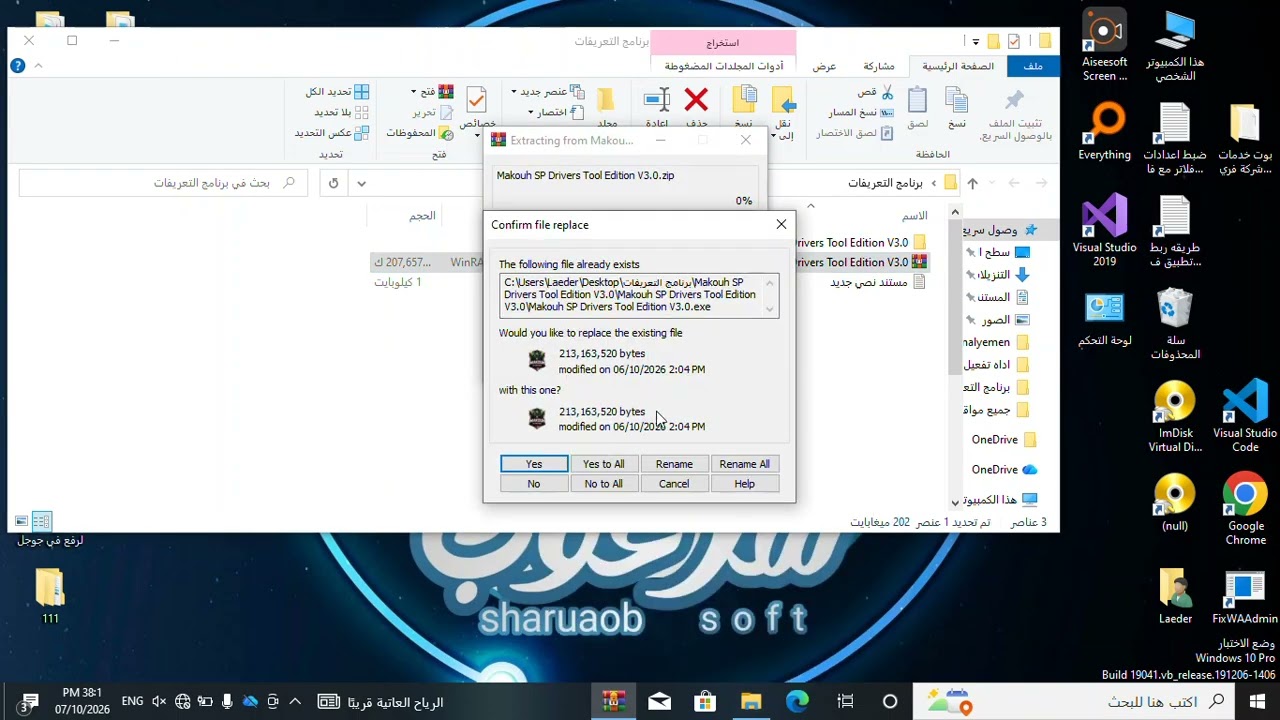Open File Explorer from the taskbar
Viewport: 1280px width, 720px height.
click(751, 701)
